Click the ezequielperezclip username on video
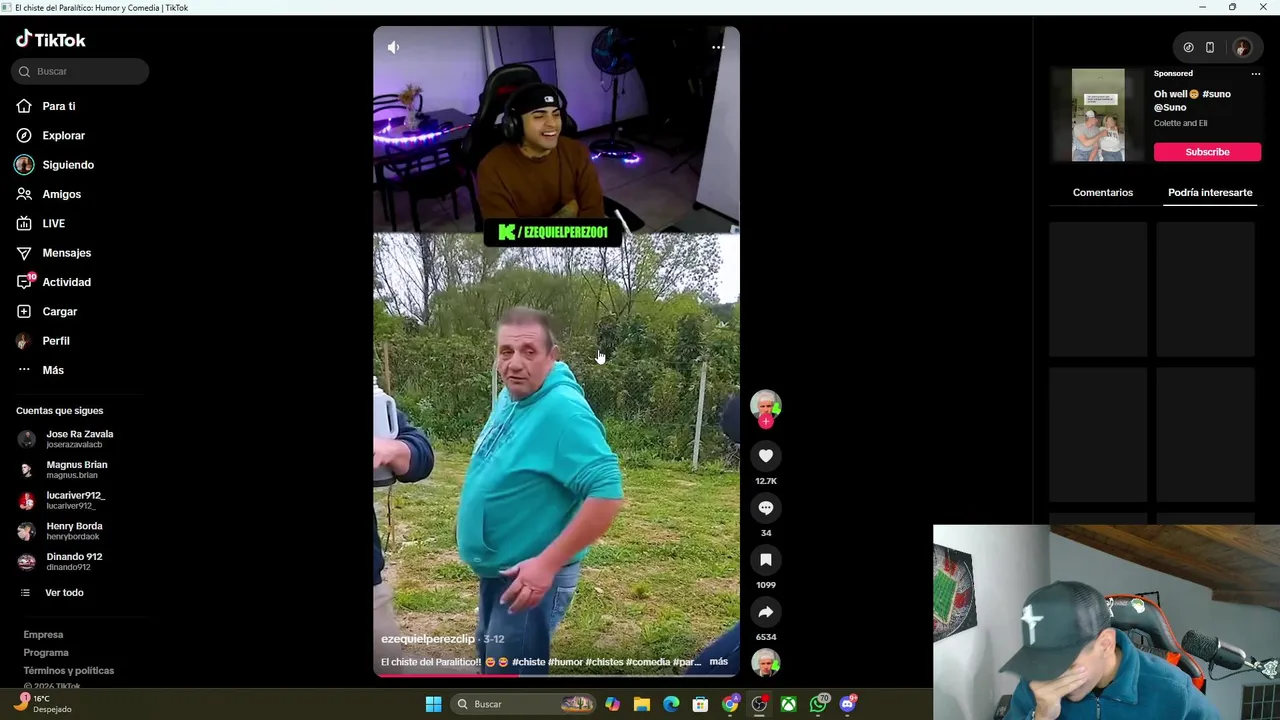The height and width of the screenshot is (720, 1280). 428,639
